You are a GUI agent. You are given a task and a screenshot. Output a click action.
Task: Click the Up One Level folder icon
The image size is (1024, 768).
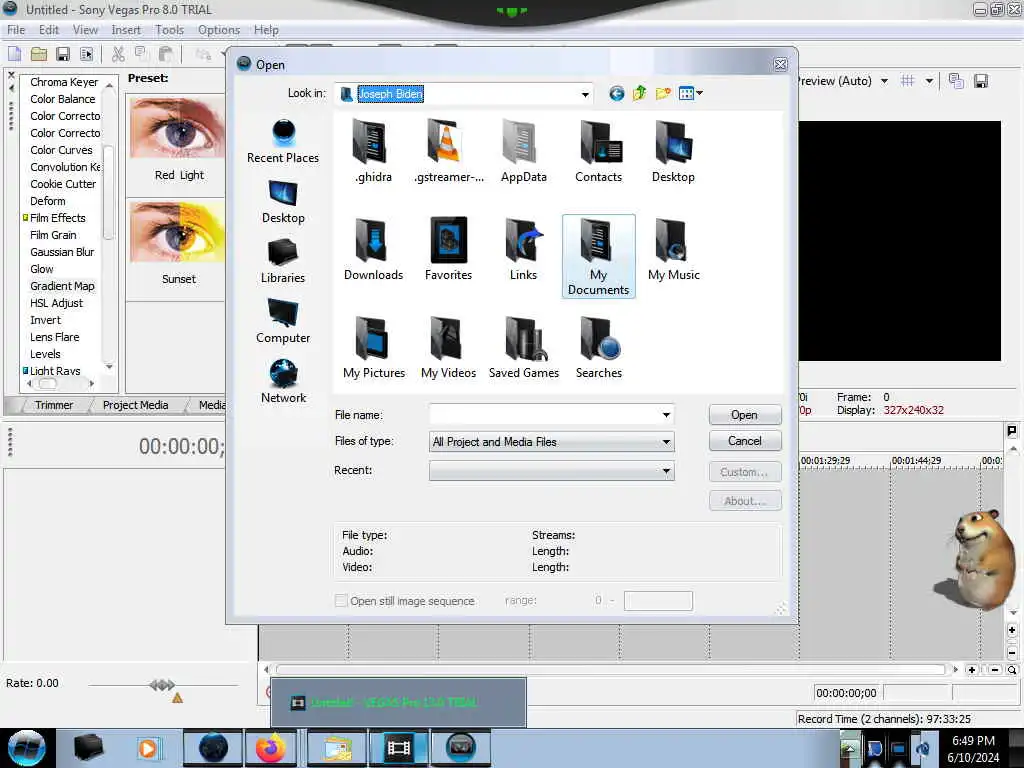tap(639, 93)
